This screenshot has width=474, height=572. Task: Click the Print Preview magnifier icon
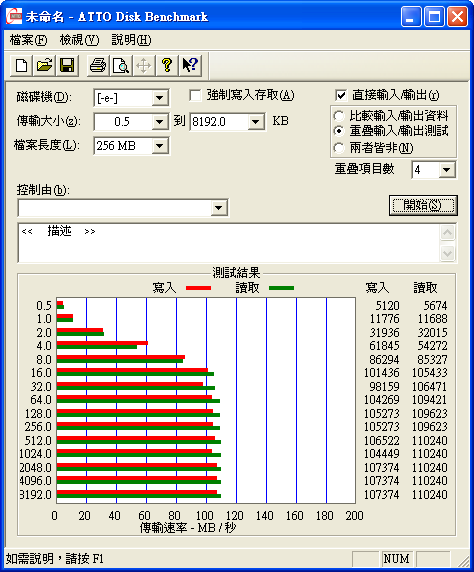point(120,66)
